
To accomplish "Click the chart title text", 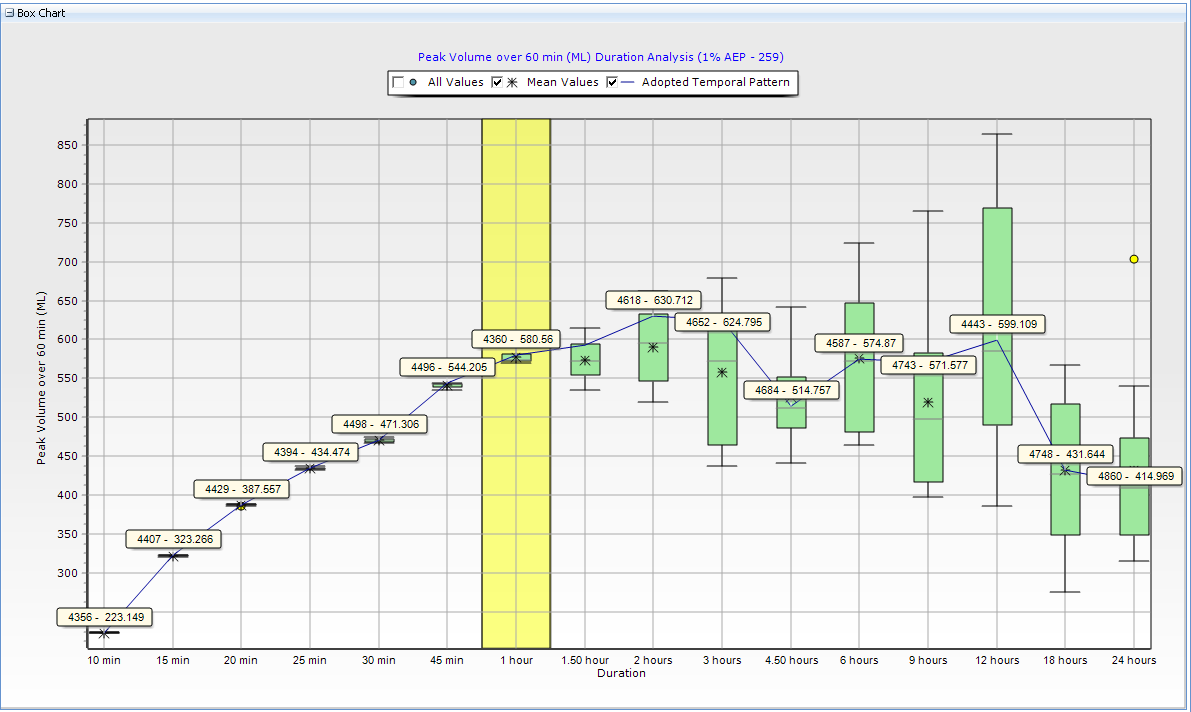I will pos(607,57).
